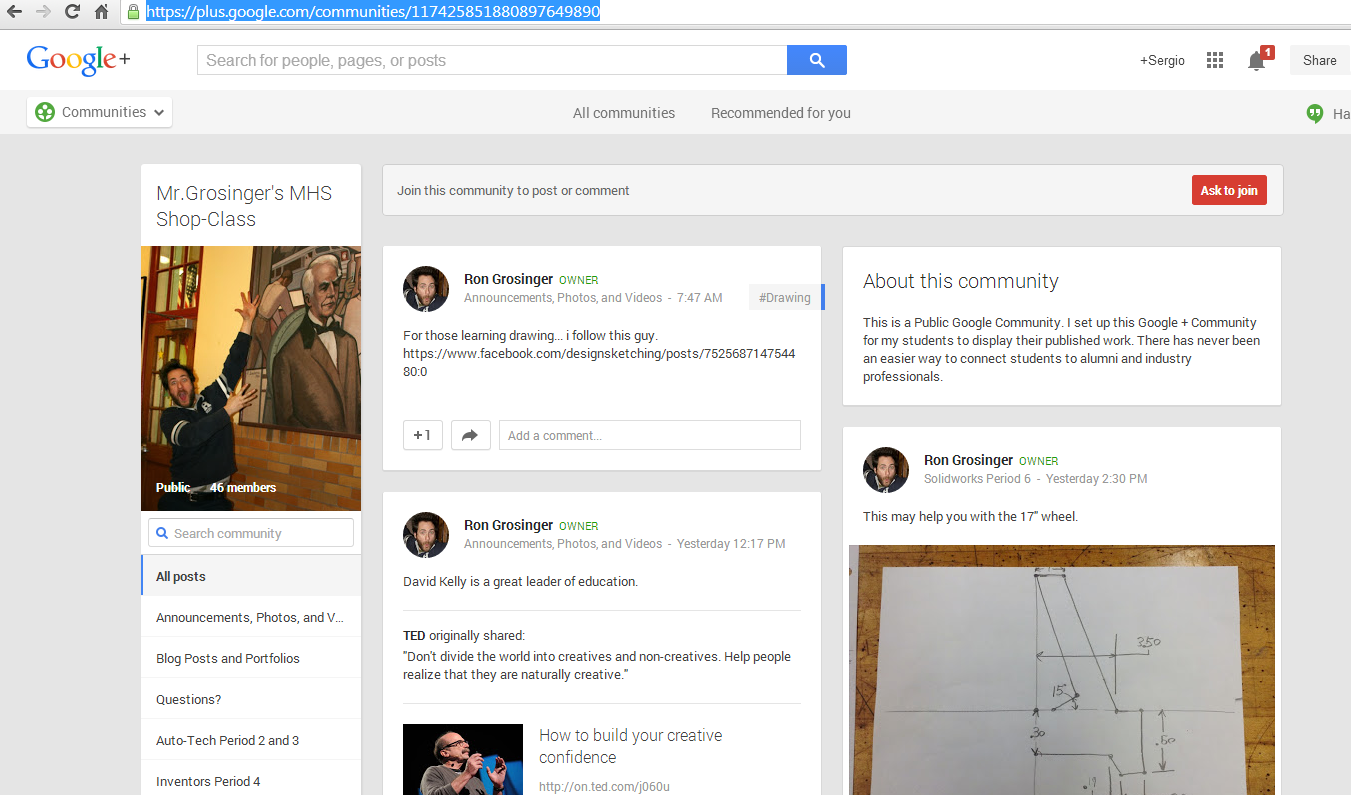Select the URL in the address bar

pos(373,12)
